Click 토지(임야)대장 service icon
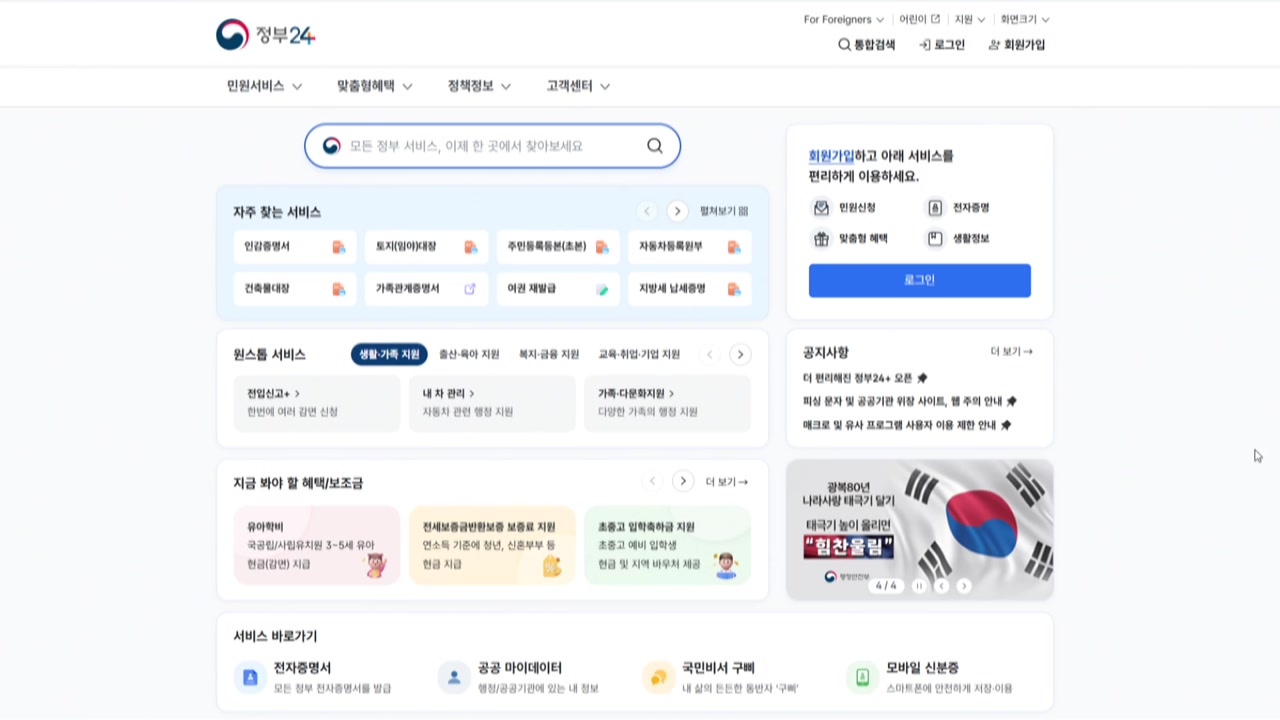This screenshot has width=1280, height=720. 471,247
